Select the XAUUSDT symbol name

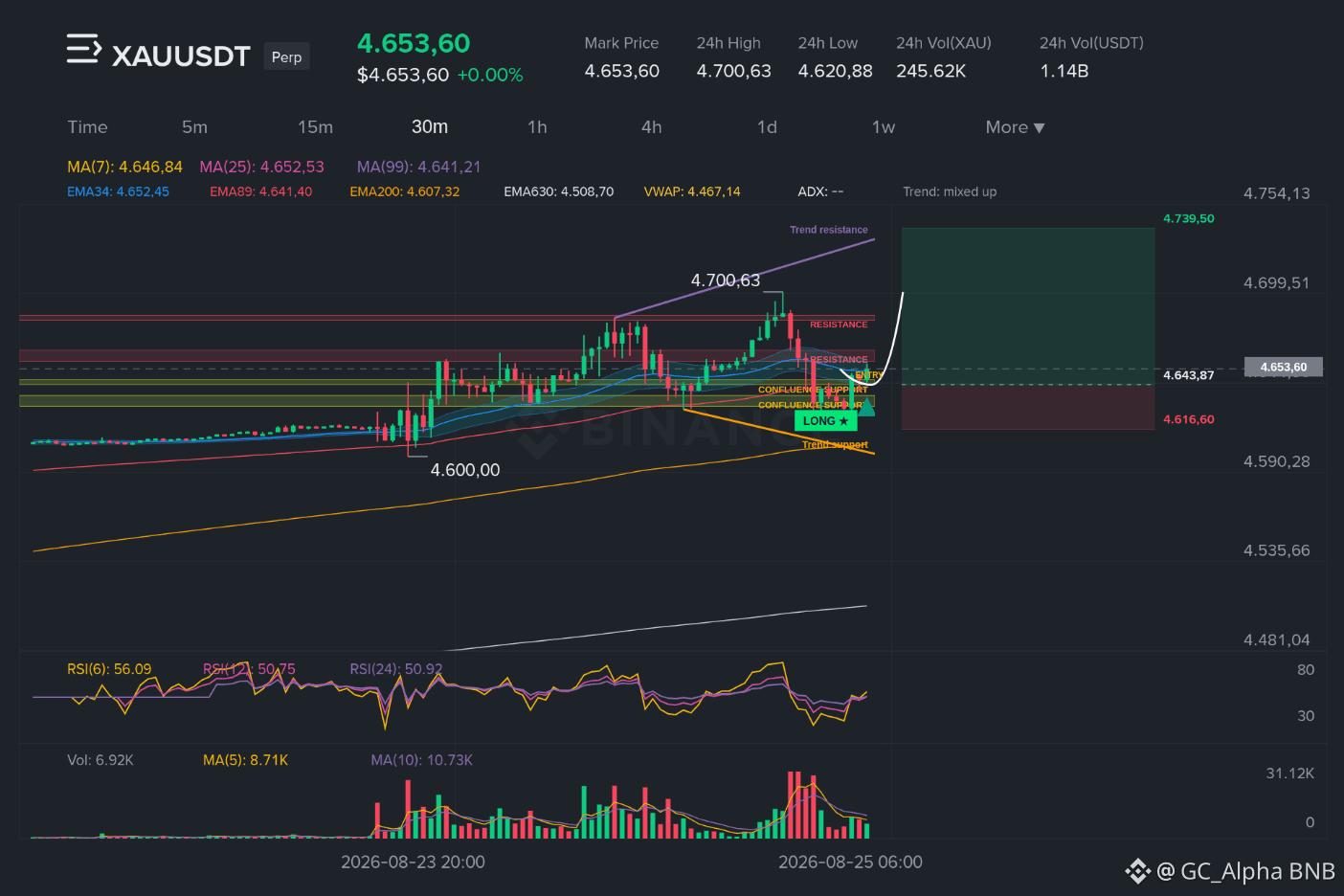181,56
